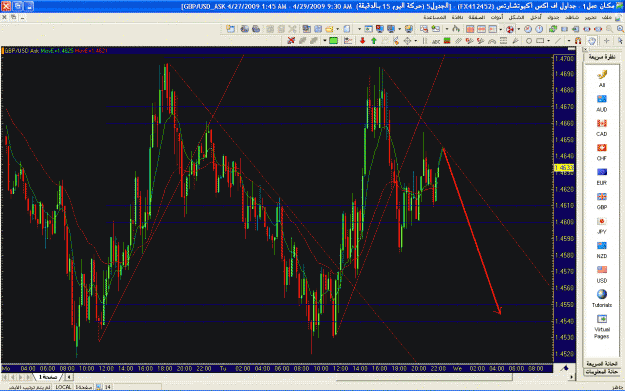625x391 pixels.
Task: Click the scroll right arrow below chart
Action: 571,377
